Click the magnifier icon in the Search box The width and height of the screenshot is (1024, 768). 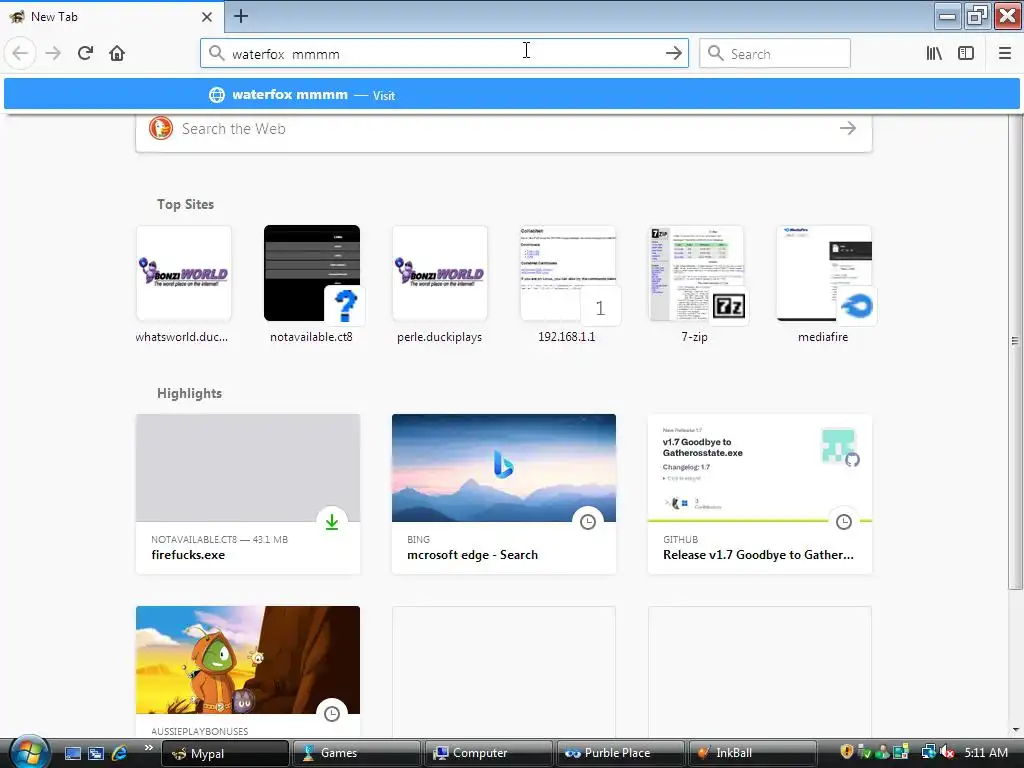pyautogui.click(x=716, y=53)
